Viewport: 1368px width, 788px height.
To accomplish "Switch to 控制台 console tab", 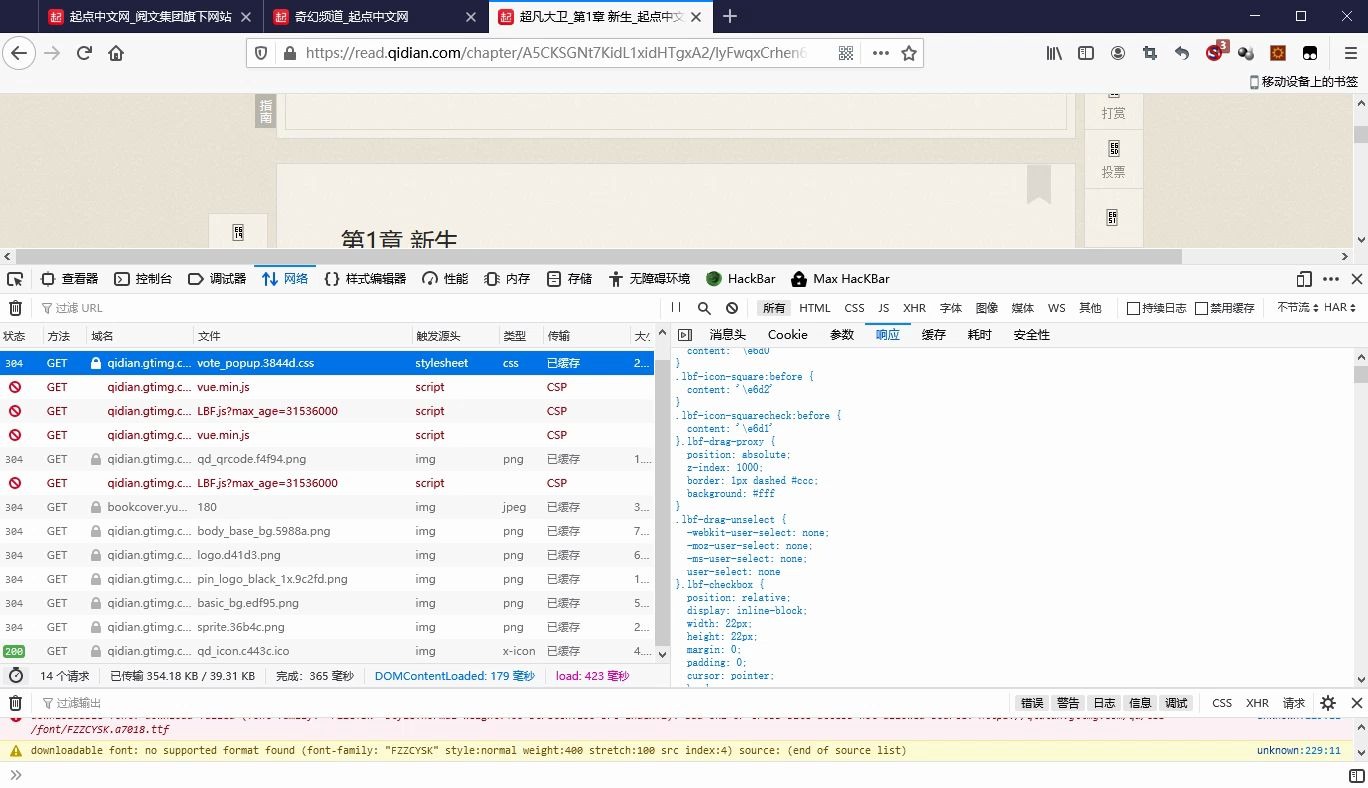I will (143, 279).
